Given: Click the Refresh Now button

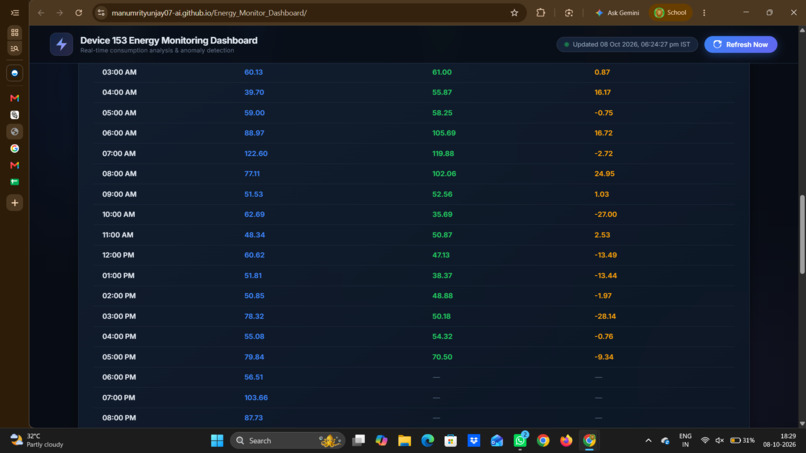Looking at the screenshot, I should [x=740, y=45].
